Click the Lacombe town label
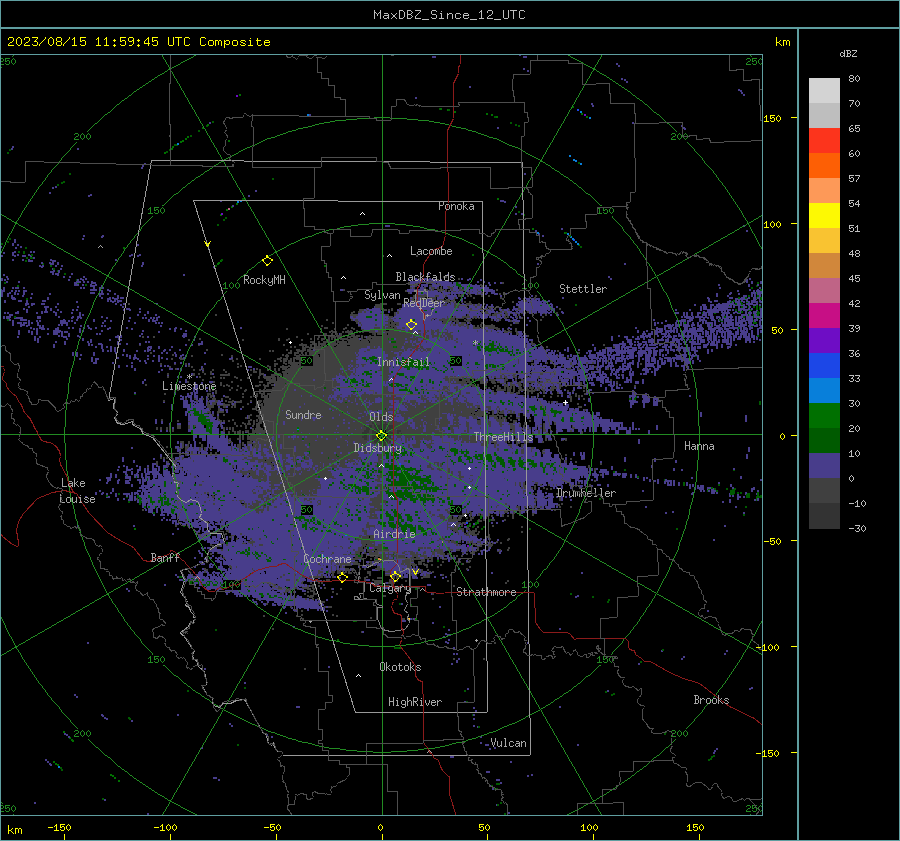This screenshot has width=900, height=841. [431, 251]
